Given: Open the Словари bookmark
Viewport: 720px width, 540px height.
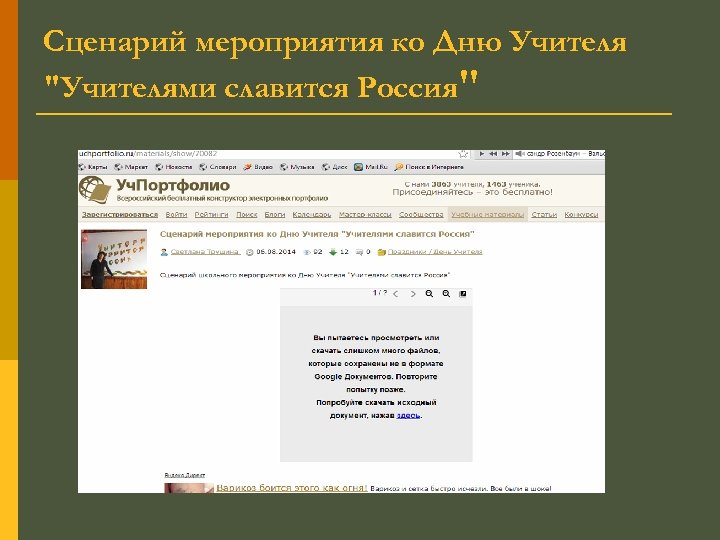Looking at the screenshot, I should (x=218, y=167).
